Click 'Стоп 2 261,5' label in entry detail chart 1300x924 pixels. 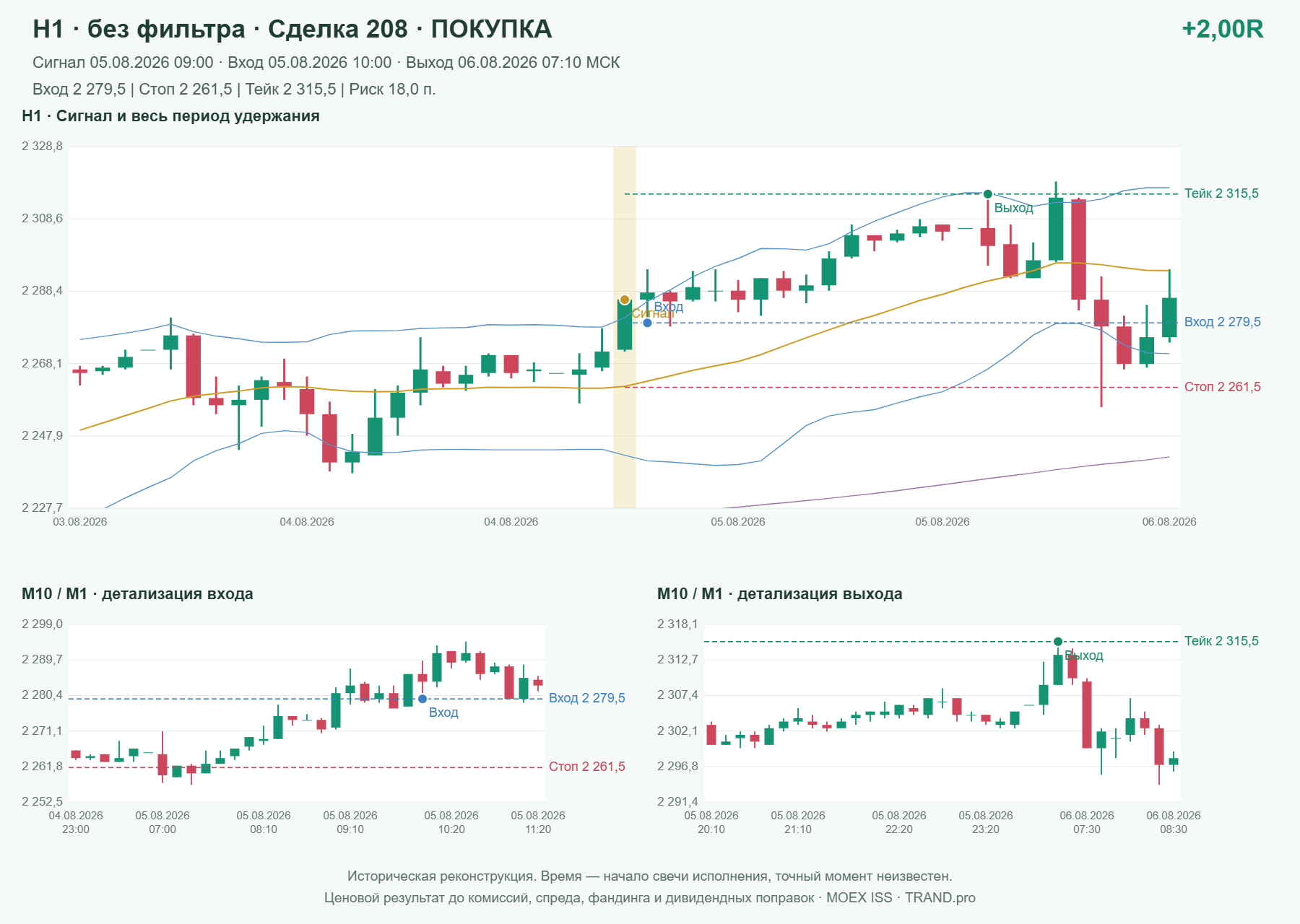coord(586,767)
